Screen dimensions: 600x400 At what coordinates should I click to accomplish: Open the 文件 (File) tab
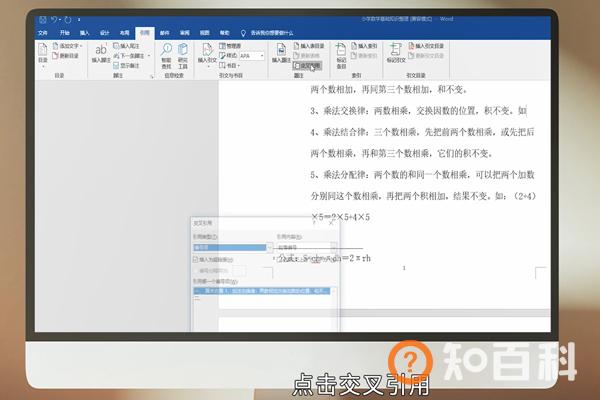click(x=43, y=33)
